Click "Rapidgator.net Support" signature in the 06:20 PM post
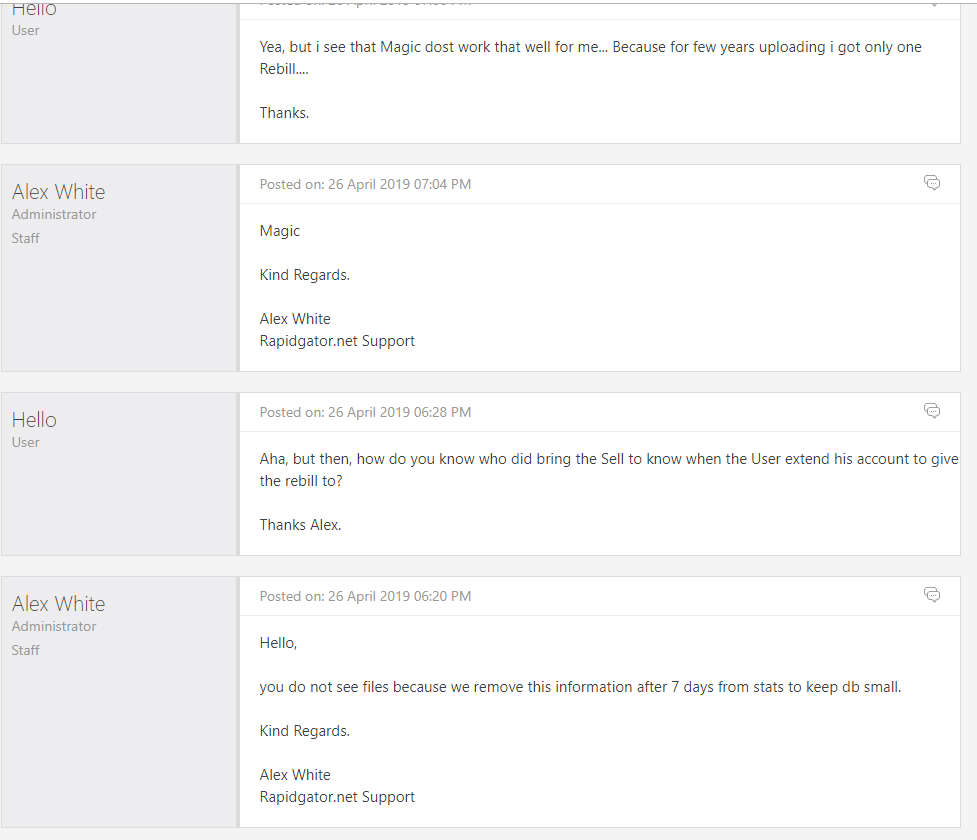 tap(337, 797)
